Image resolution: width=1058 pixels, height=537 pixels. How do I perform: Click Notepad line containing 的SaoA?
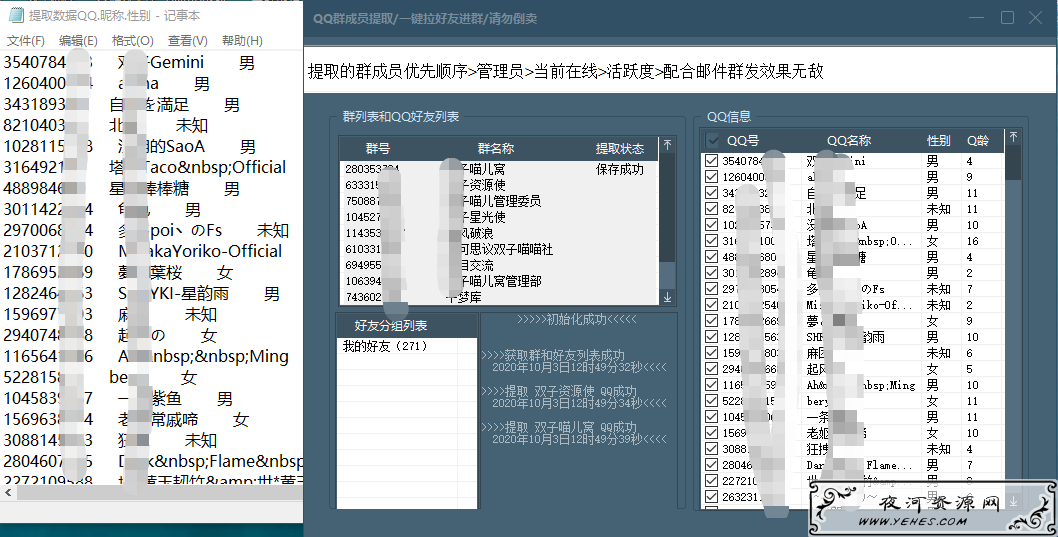[x=129, y=146]
